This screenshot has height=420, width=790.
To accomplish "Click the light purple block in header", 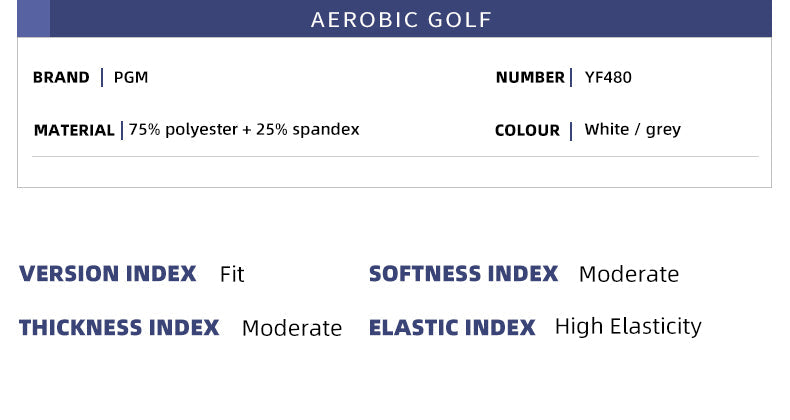I will (33, 19).
